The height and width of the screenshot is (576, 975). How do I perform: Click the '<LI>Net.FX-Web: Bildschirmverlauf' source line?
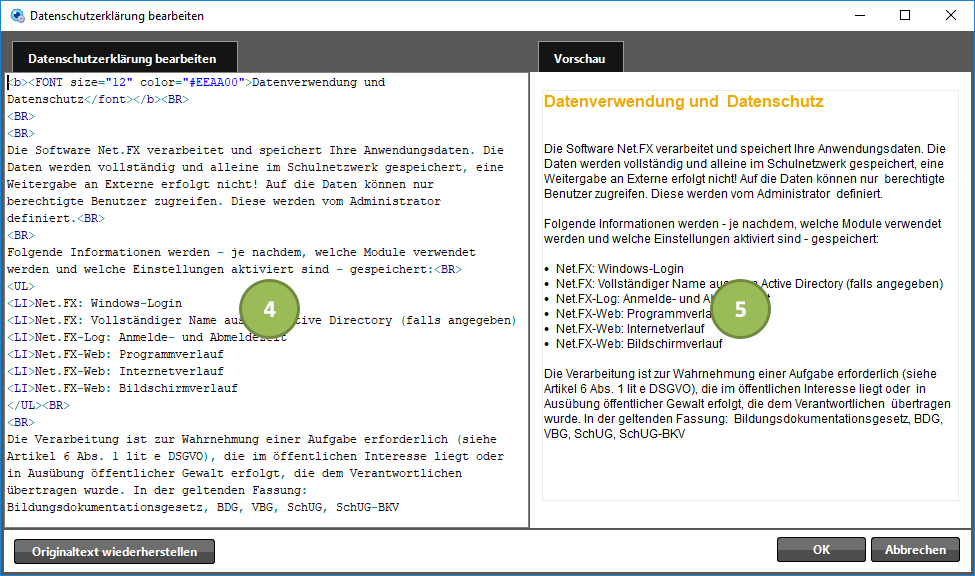coord(122,388)
